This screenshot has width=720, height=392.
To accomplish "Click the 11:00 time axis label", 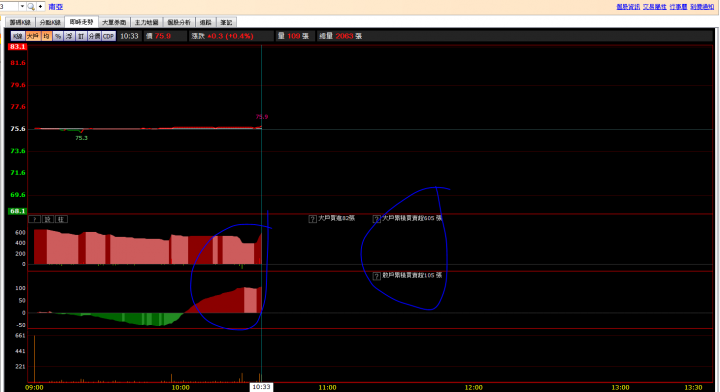I will 327,387.
